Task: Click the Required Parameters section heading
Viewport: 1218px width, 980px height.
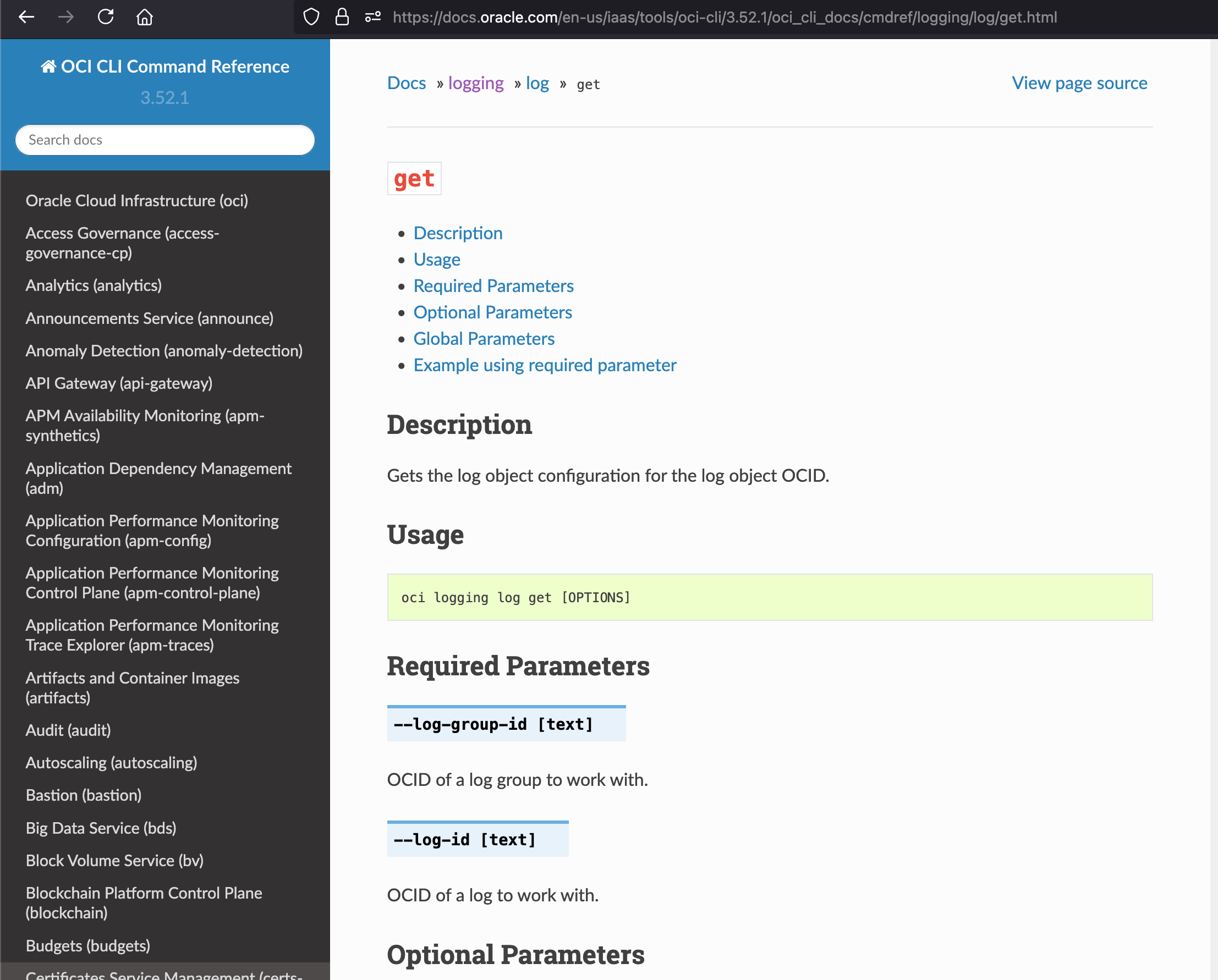Action: tap(518, 666)
